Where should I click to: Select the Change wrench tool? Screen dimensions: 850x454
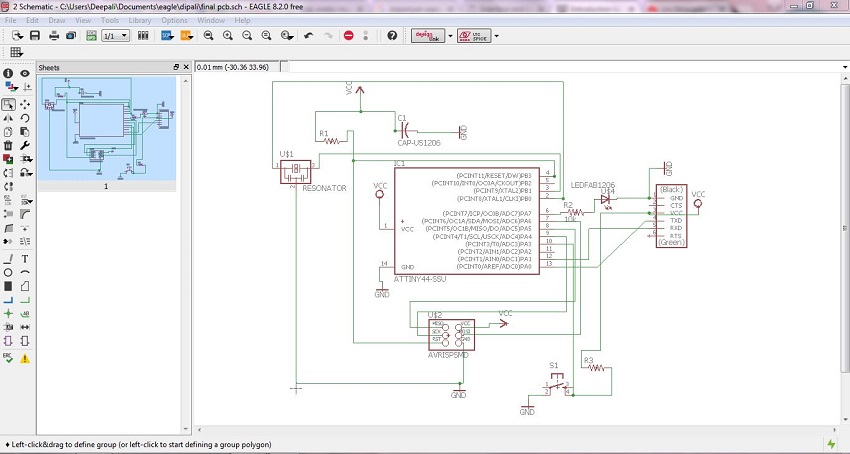click(x=25, y=145)
